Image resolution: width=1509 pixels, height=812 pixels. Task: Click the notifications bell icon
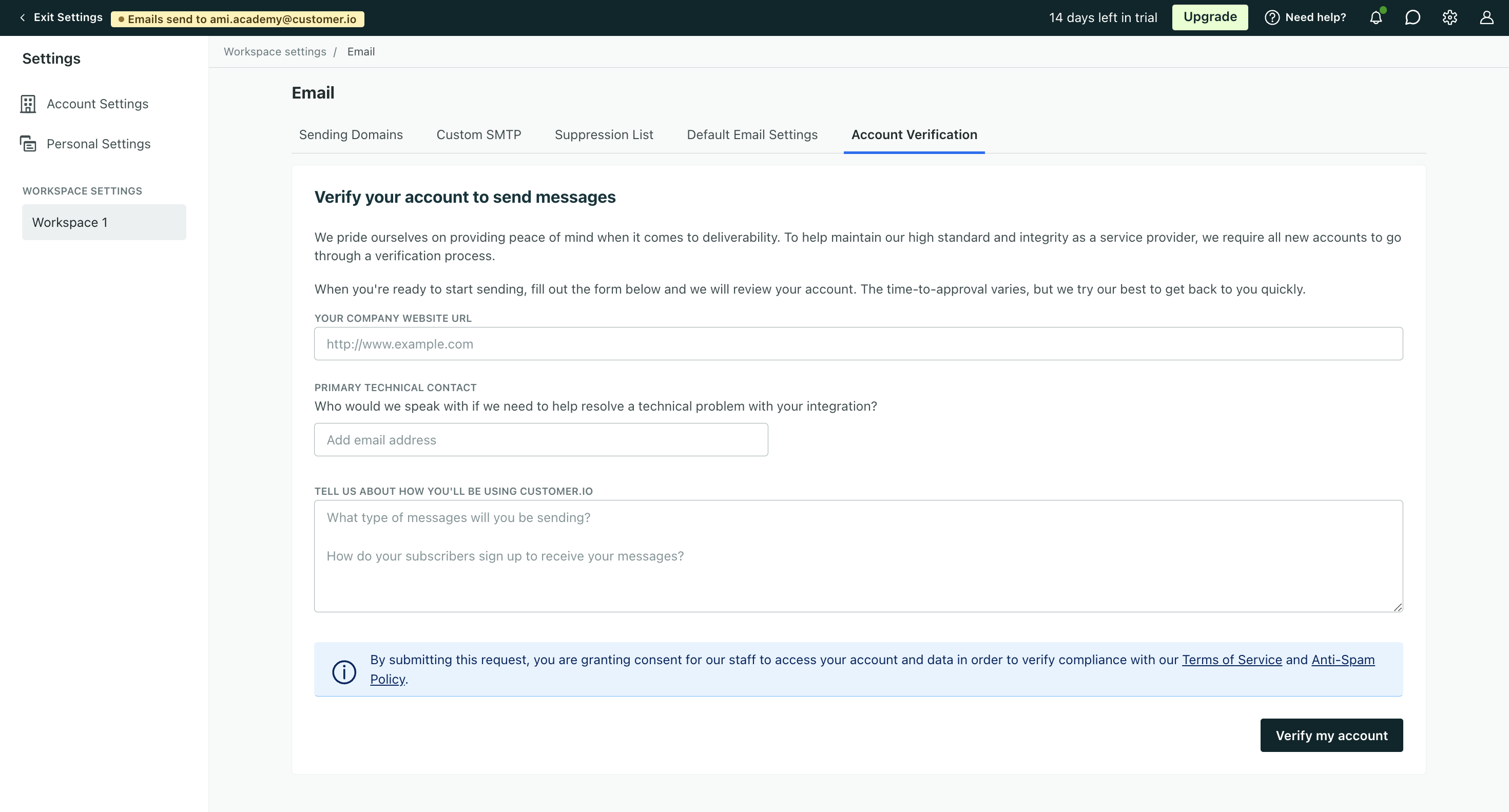tap(1376, 17)
